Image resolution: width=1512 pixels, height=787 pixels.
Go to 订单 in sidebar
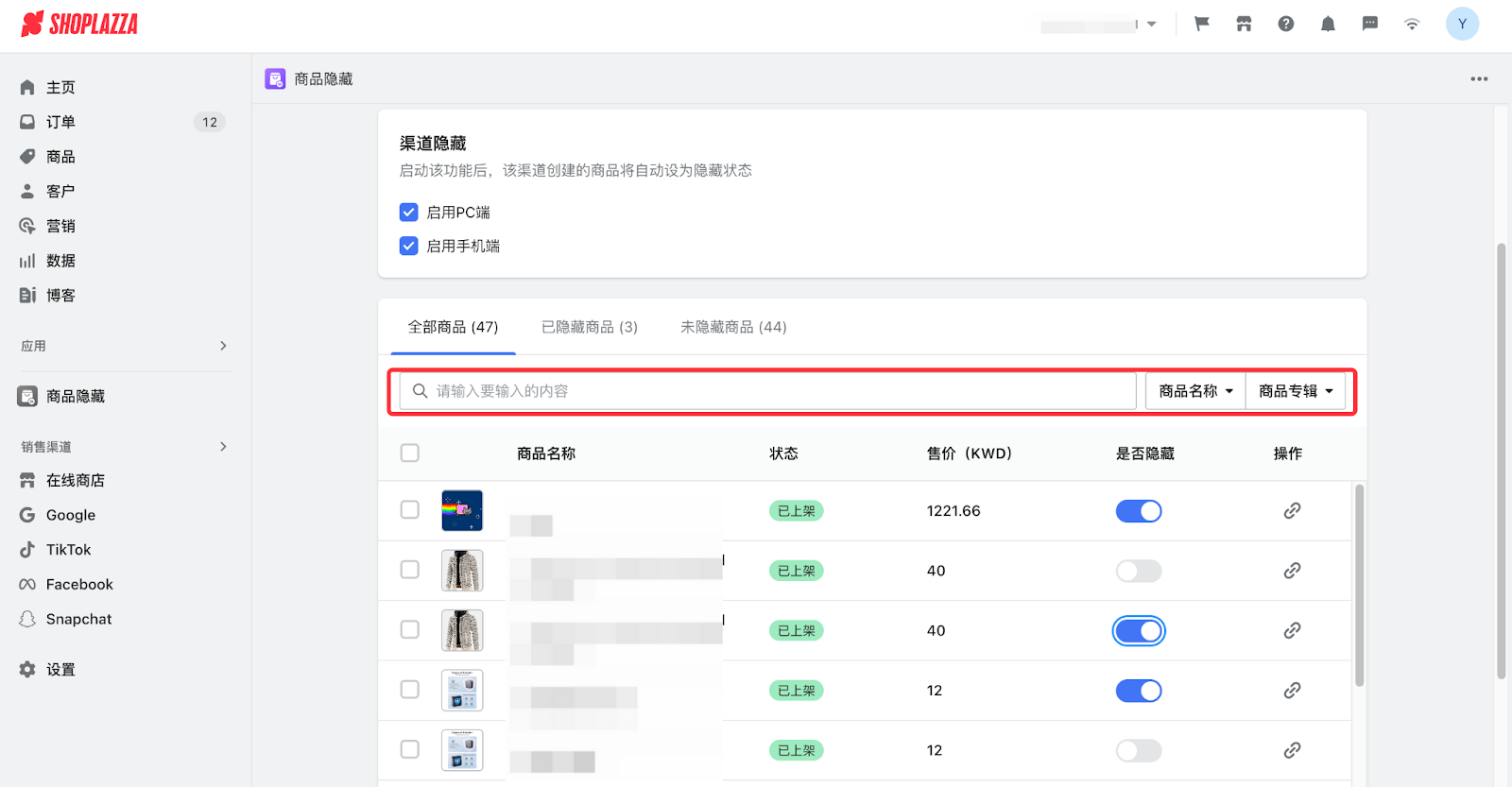coord(60,122)
